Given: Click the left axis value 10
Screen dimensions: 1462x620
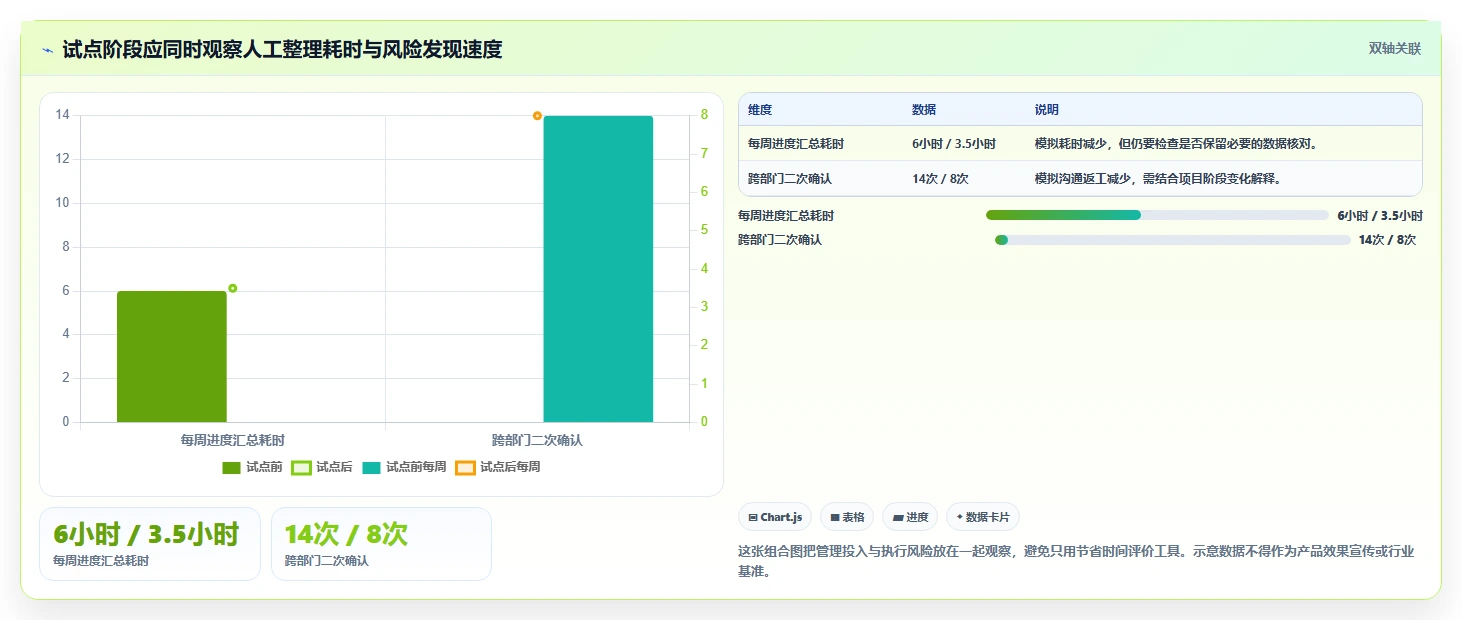Looking at the screenshot, I should (63, 203).
